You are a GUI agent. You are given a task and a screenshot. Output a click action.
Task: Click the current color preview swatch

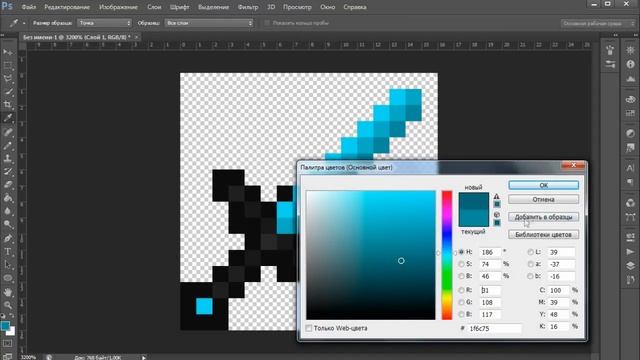coord(473,218)
